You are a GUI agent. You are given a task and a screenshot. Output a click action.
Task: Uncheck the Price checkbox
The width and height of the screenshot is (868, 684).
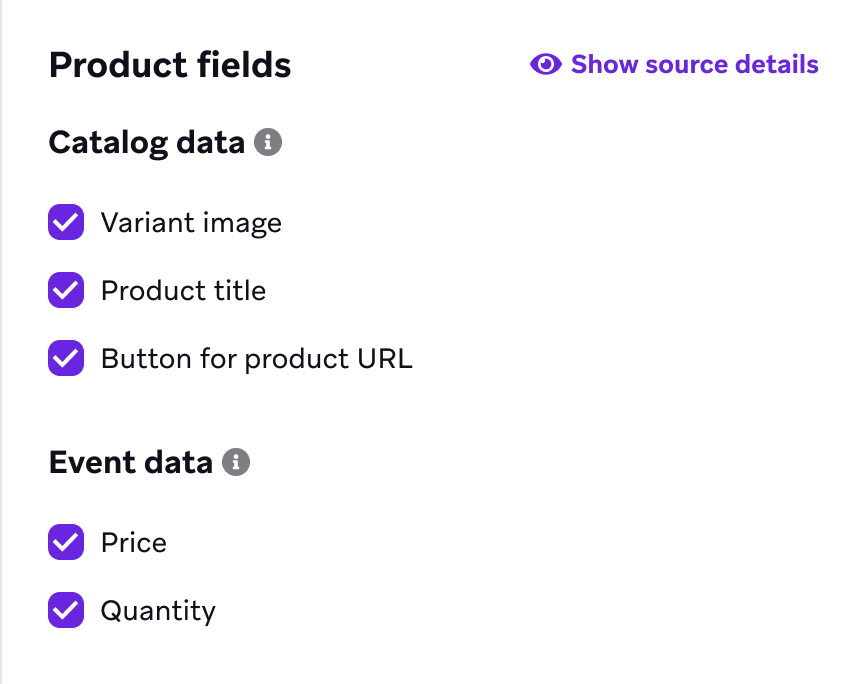(x=66, y=543)
